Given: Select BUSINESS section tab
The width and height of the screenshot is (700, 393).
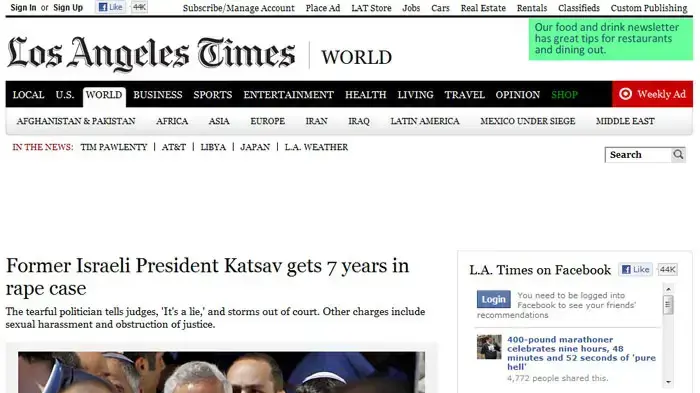Looking at the screenshot, I should (x=158, y=95).
